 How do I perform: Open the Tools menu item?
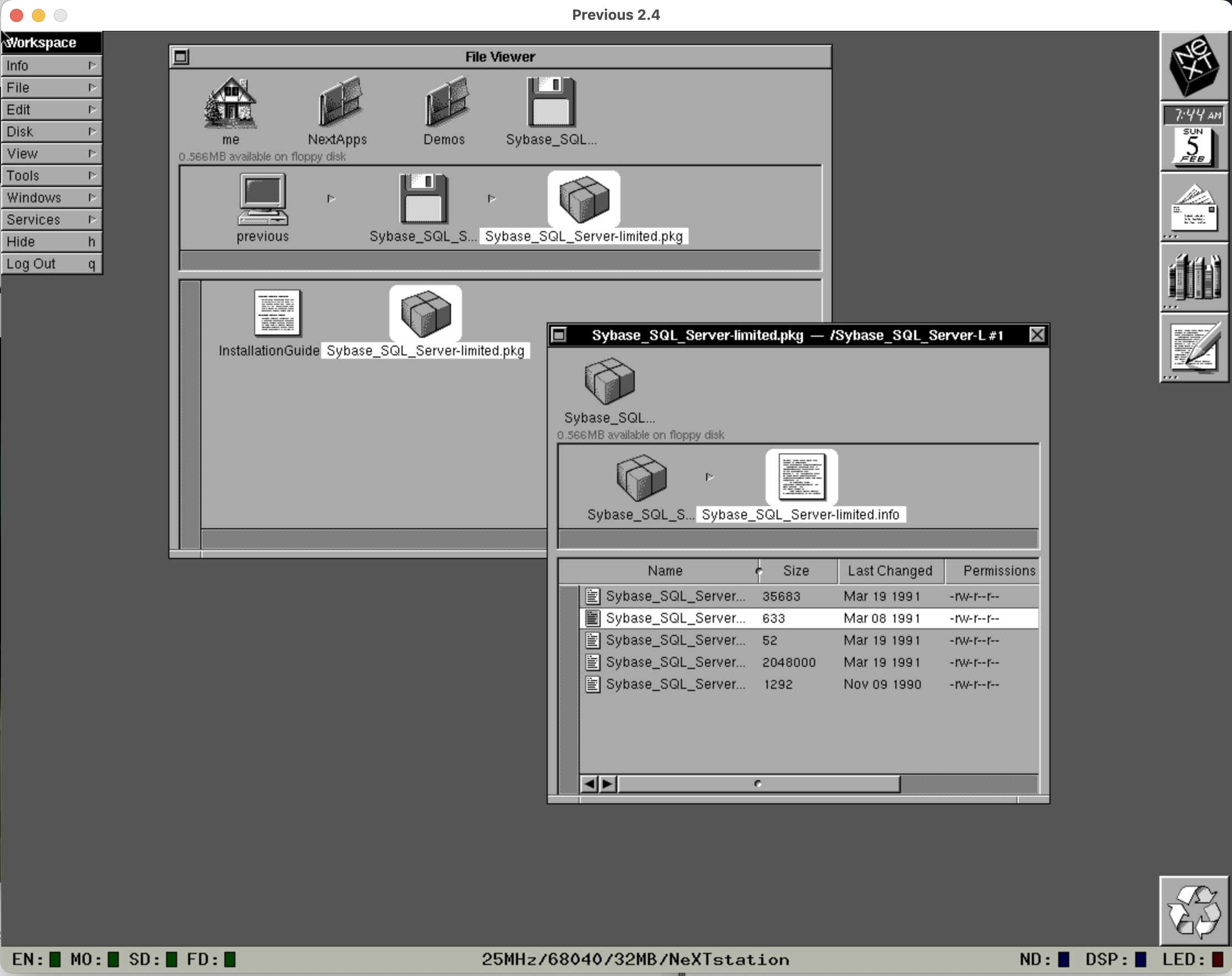(x=51, y=176)
